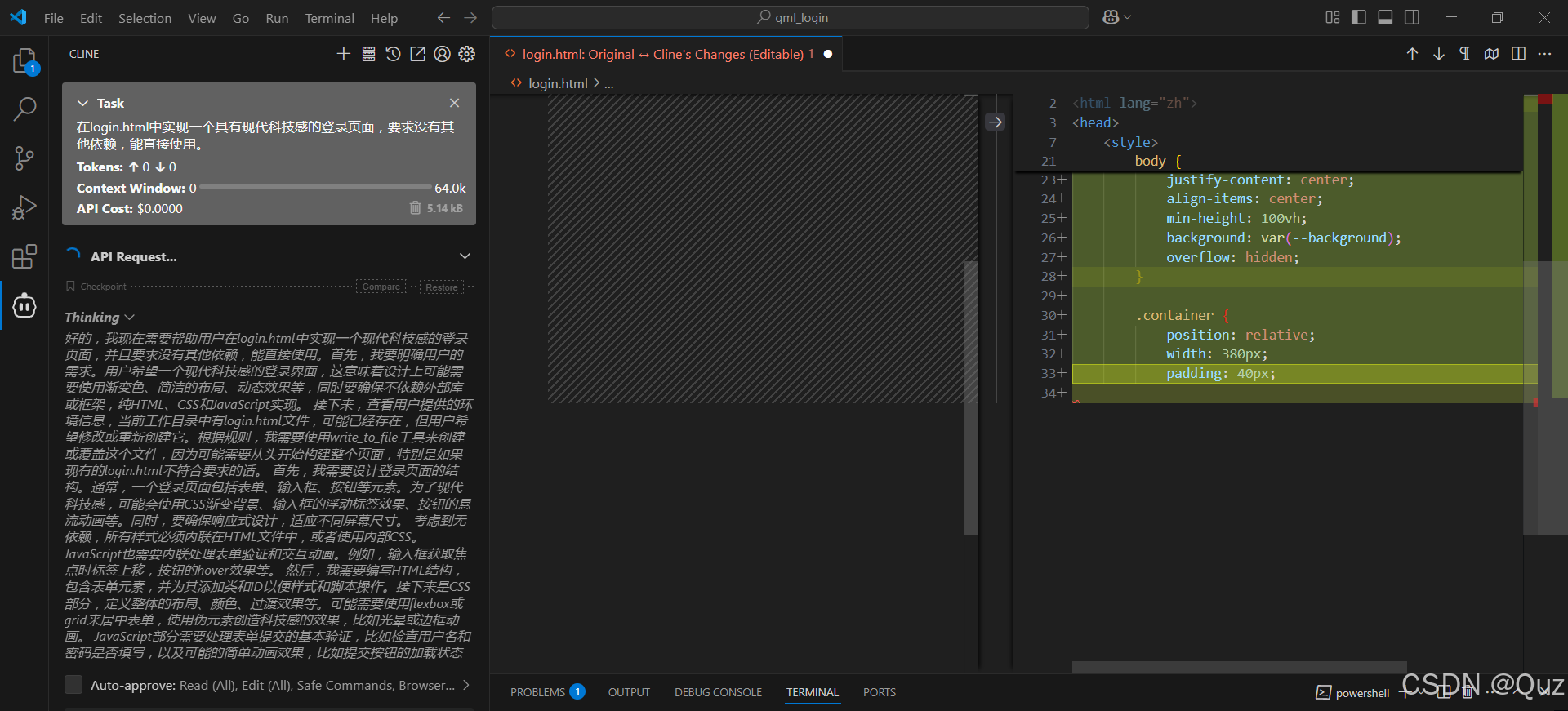This screenshot has height=711, width=1568.
Task: Switch to the PORTS panel tab
Action: pyautogui.click(x=880, y=692)
